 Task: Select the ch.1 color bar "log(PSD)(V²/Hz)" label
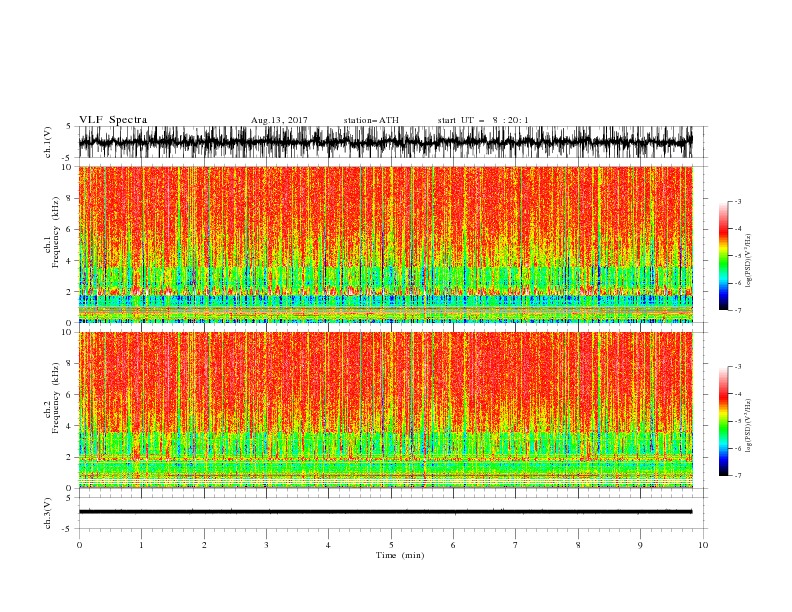coord(748,261)
